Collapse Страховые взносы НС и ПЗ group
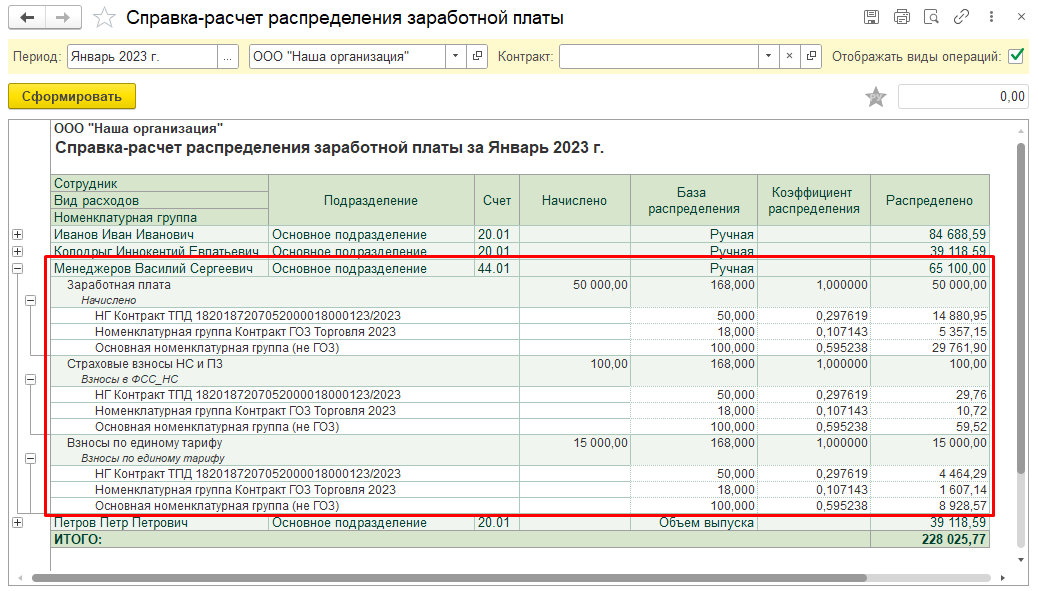 (30, 380)
